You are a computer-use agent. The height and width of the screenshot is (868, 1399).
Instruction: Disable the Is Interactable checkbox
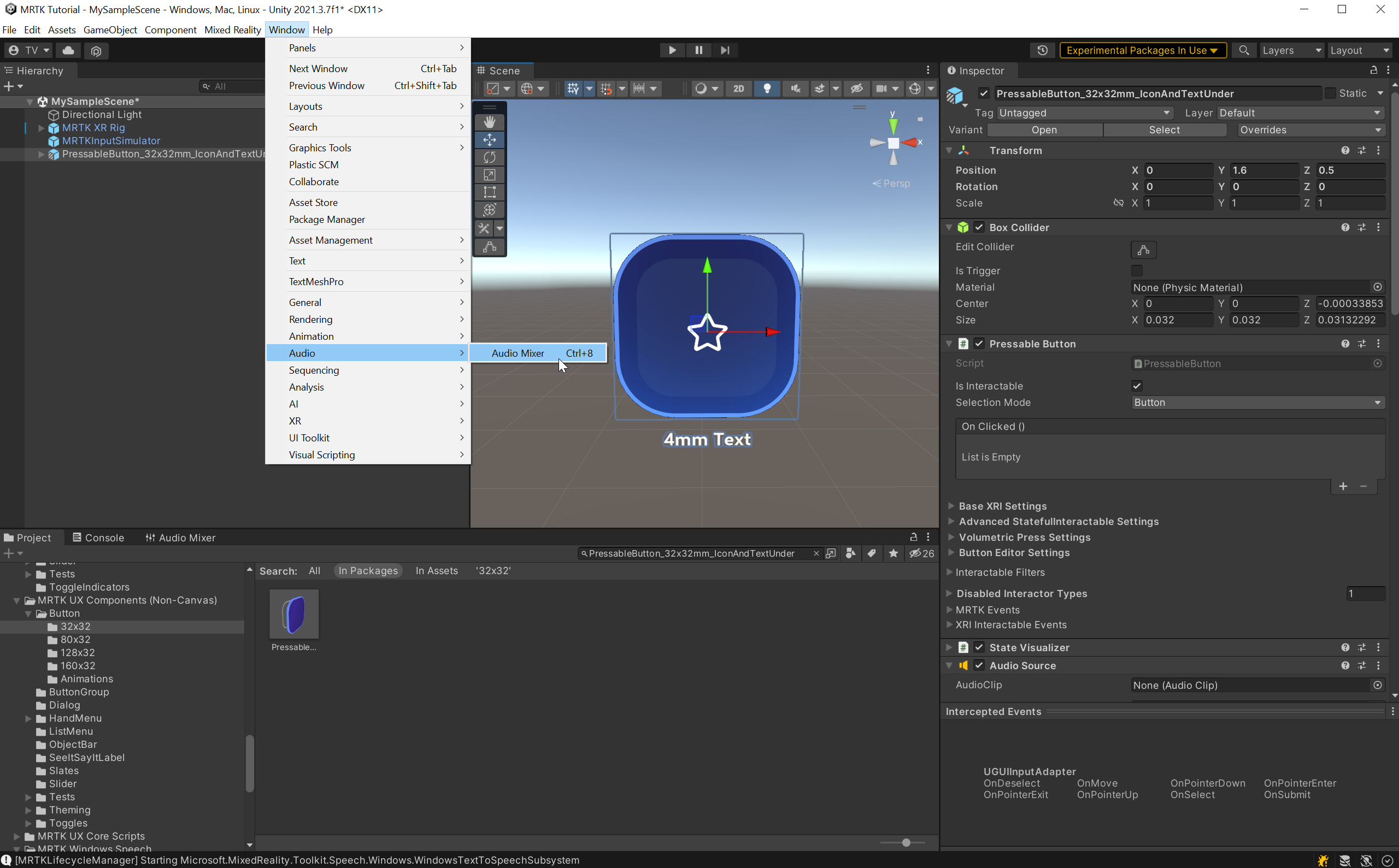pyautogui.click(x=1137, y=386)
